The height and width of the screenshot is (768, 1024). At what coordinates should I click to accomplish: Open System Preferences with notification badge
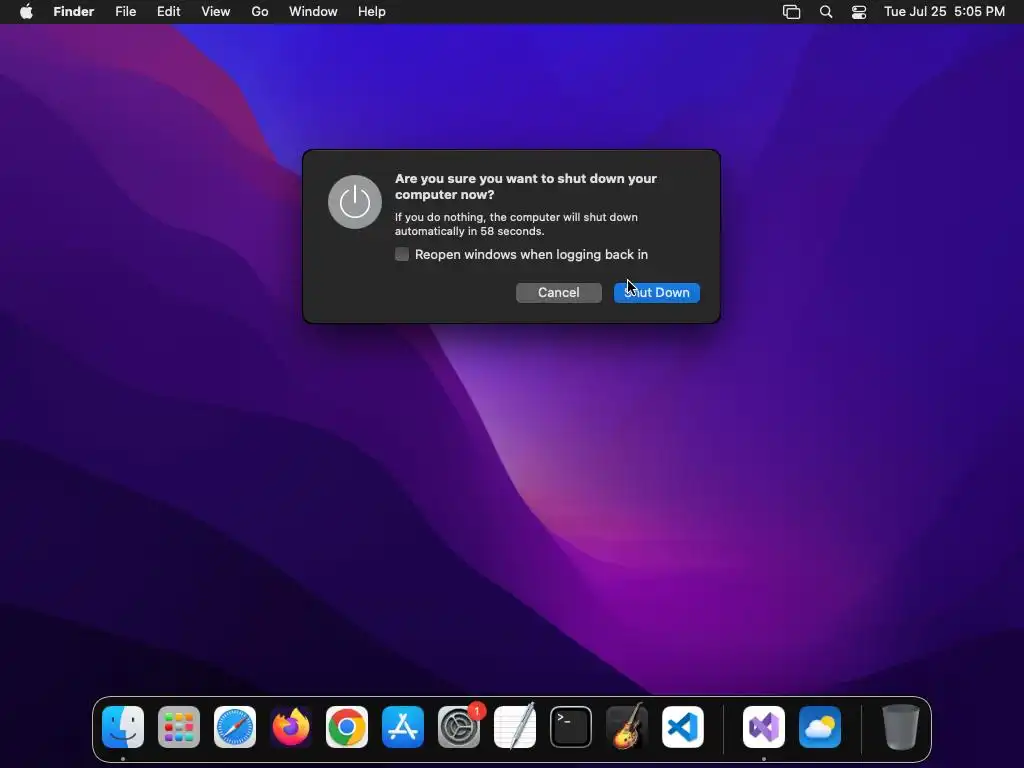point(459,727)
